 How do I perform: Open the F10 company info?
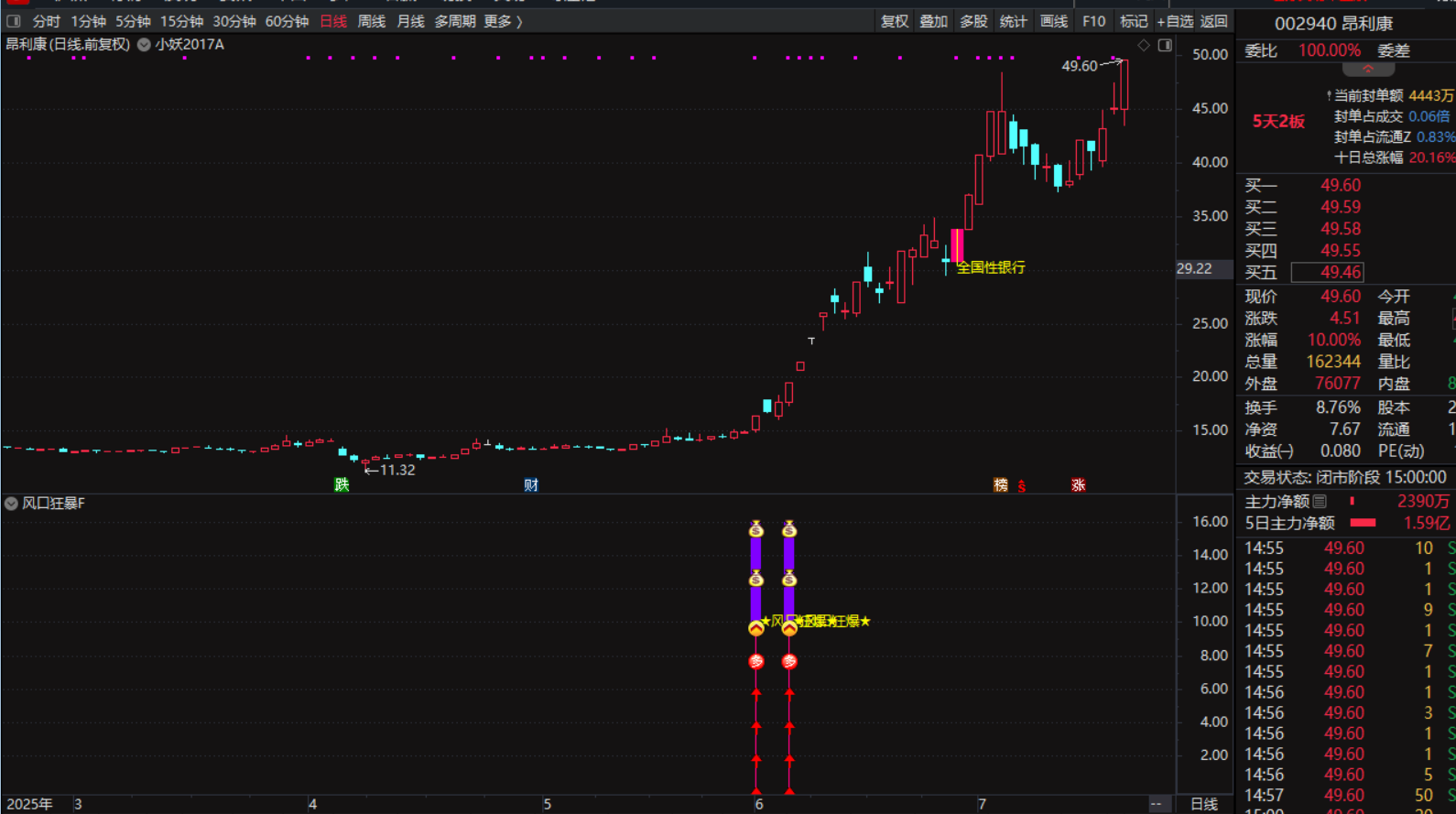[x=1093, y=21]
